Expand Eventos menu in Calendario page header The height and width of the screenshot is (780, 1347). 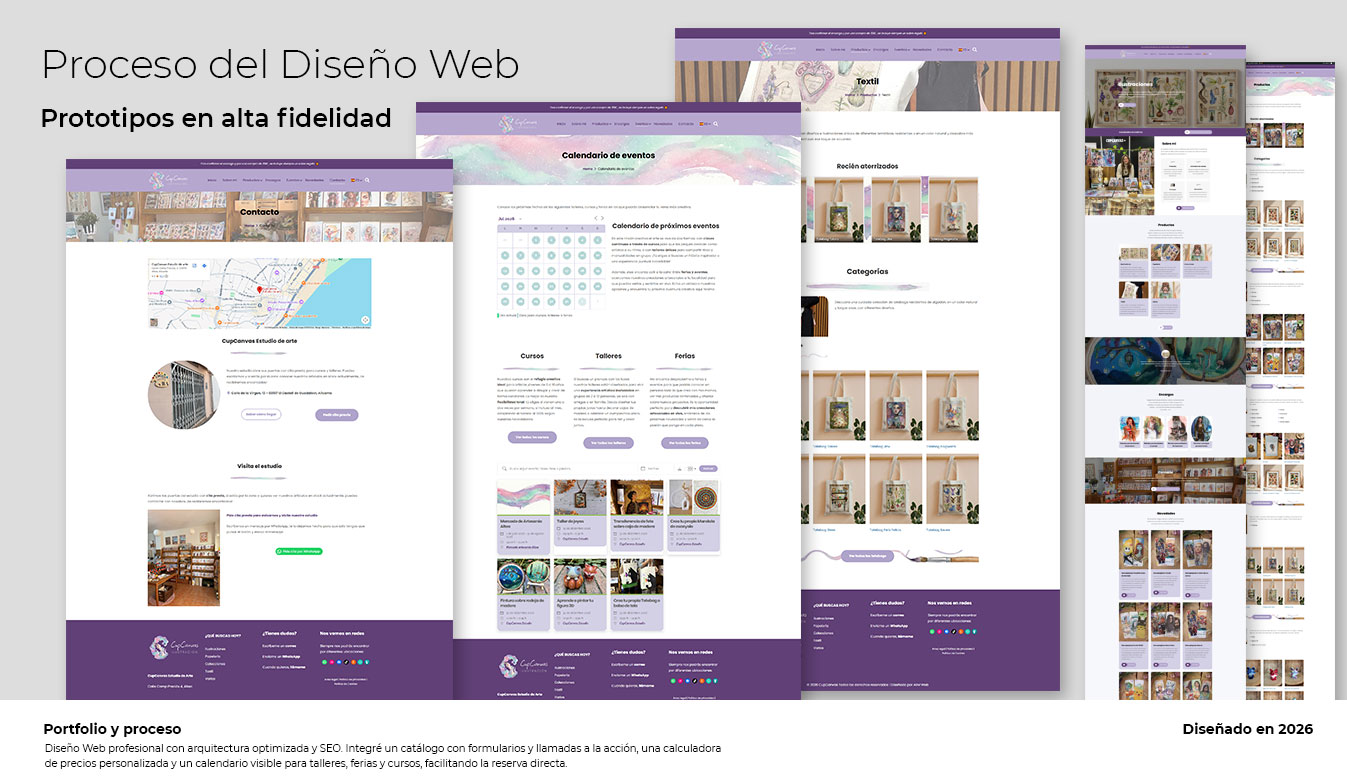coord(643,124)
